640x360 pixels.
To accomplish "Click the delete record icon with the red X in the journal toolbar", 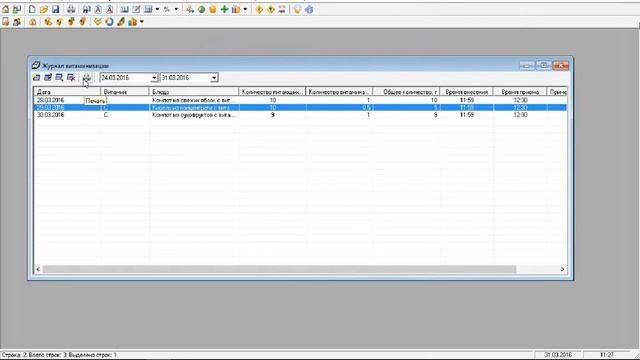I will (71, 77).
